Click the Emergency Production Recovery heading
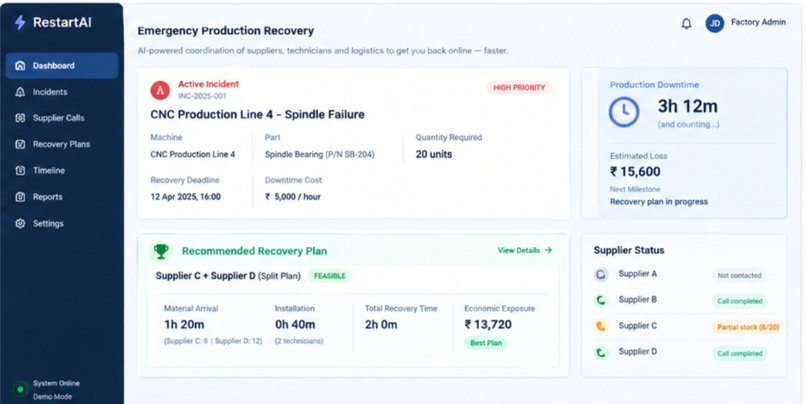Screen dimensions: 806x404 point(226,31)
